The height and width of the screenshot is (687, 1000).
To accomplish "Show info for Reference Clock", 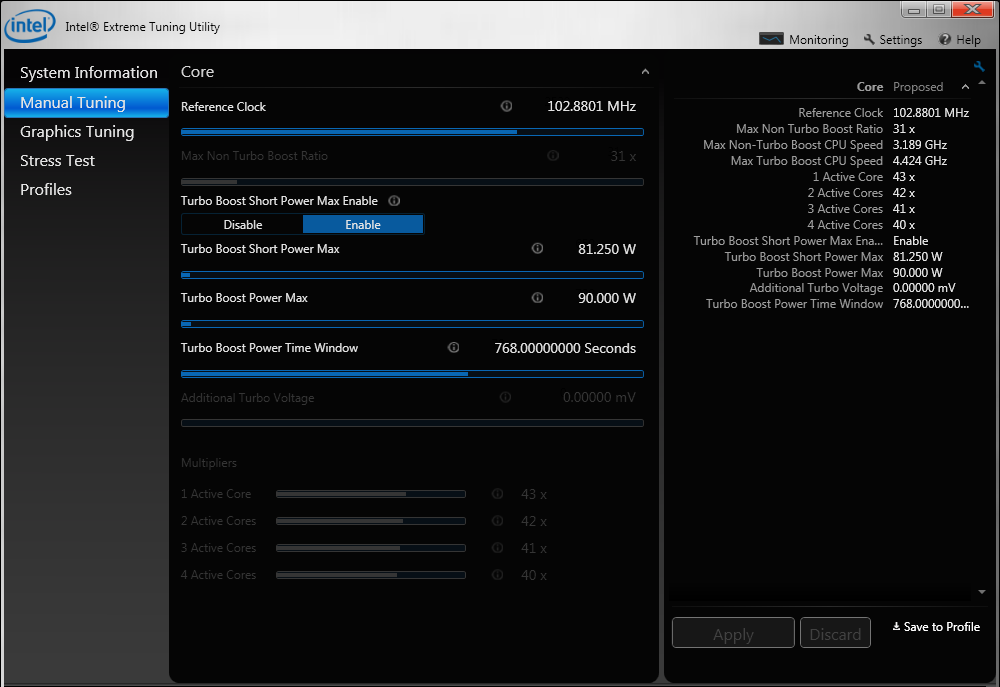I will pyautogui.click(x=506, y=107).
